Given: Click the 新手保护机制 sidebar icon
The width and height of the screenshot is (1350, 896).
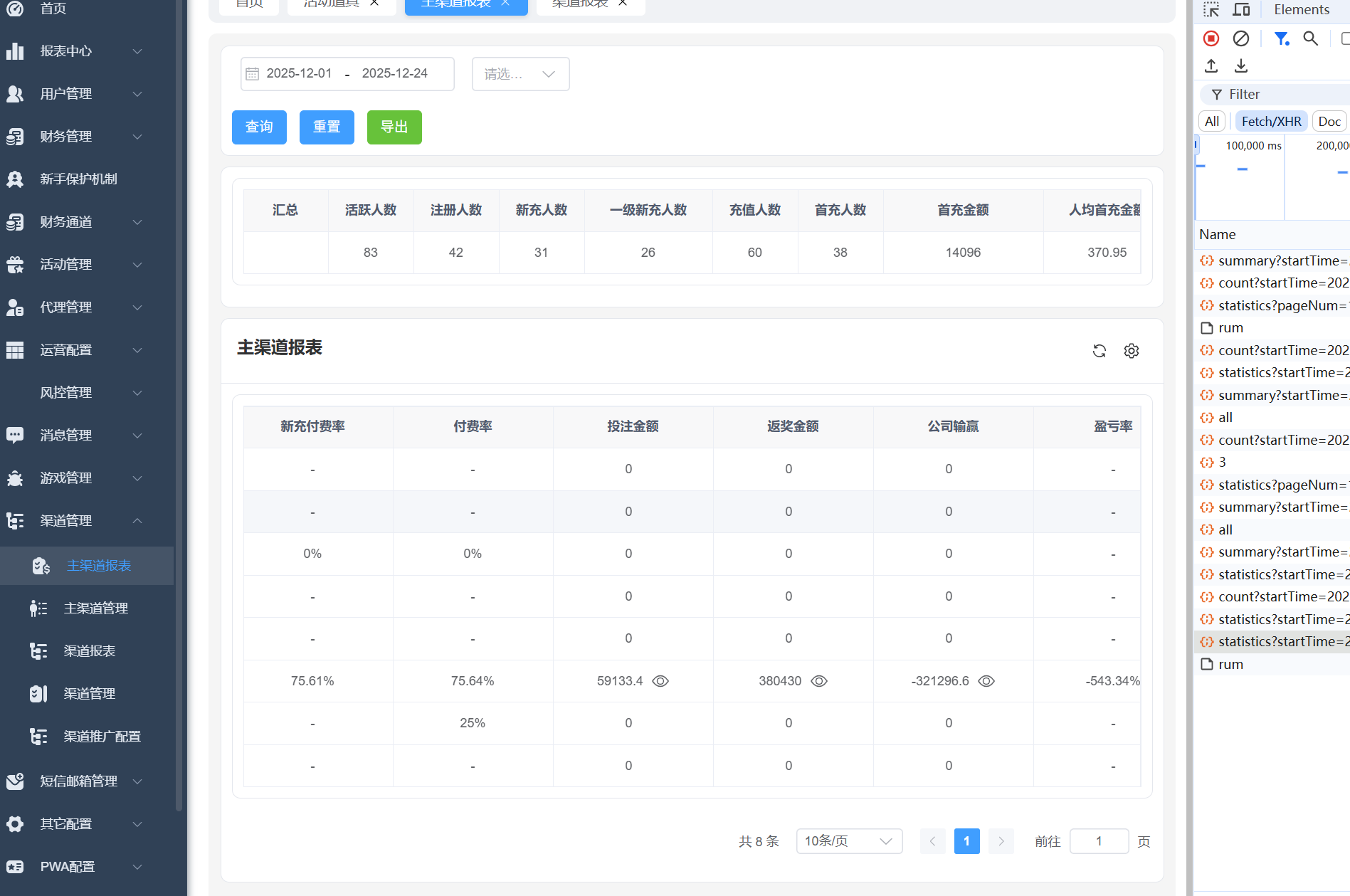Looking at the screenshot, I should coord(15,179).
